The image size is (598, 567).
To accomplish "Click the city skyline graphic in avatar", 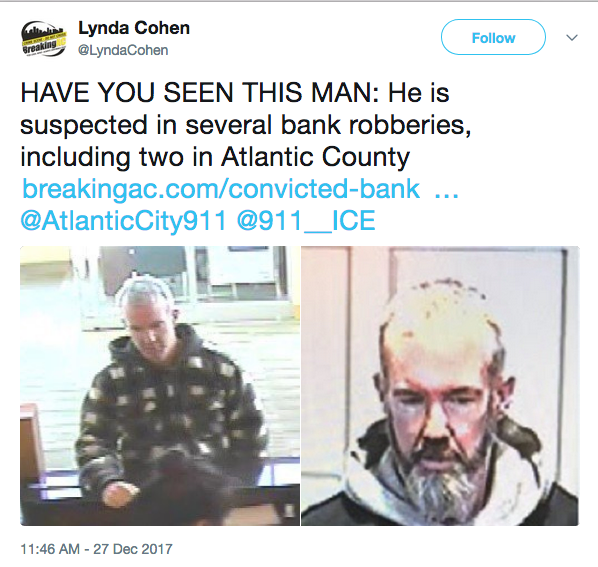I will click(x=43, y=30).
